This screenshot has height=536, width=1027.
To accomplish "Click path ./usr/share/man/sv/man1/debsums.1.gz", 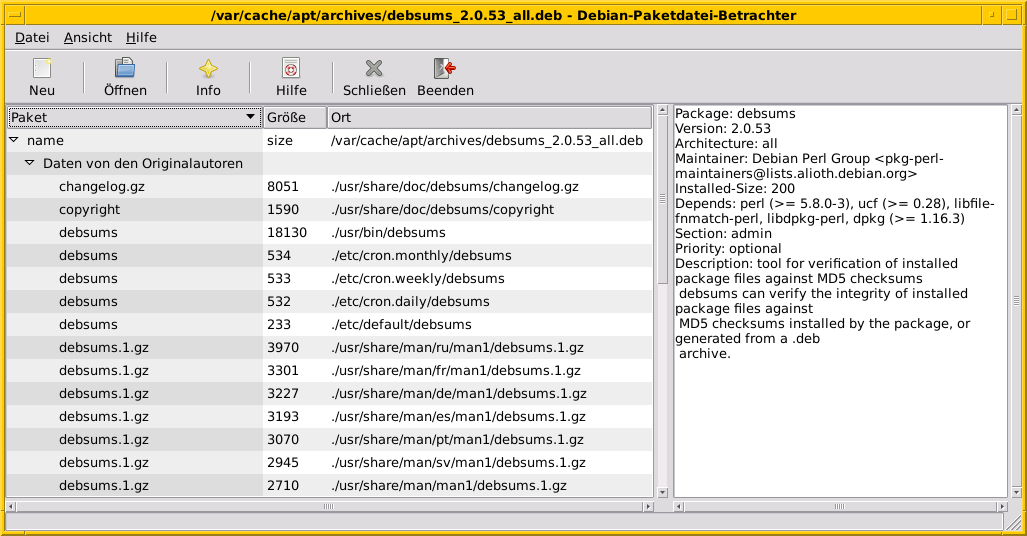I will (458, 462).
